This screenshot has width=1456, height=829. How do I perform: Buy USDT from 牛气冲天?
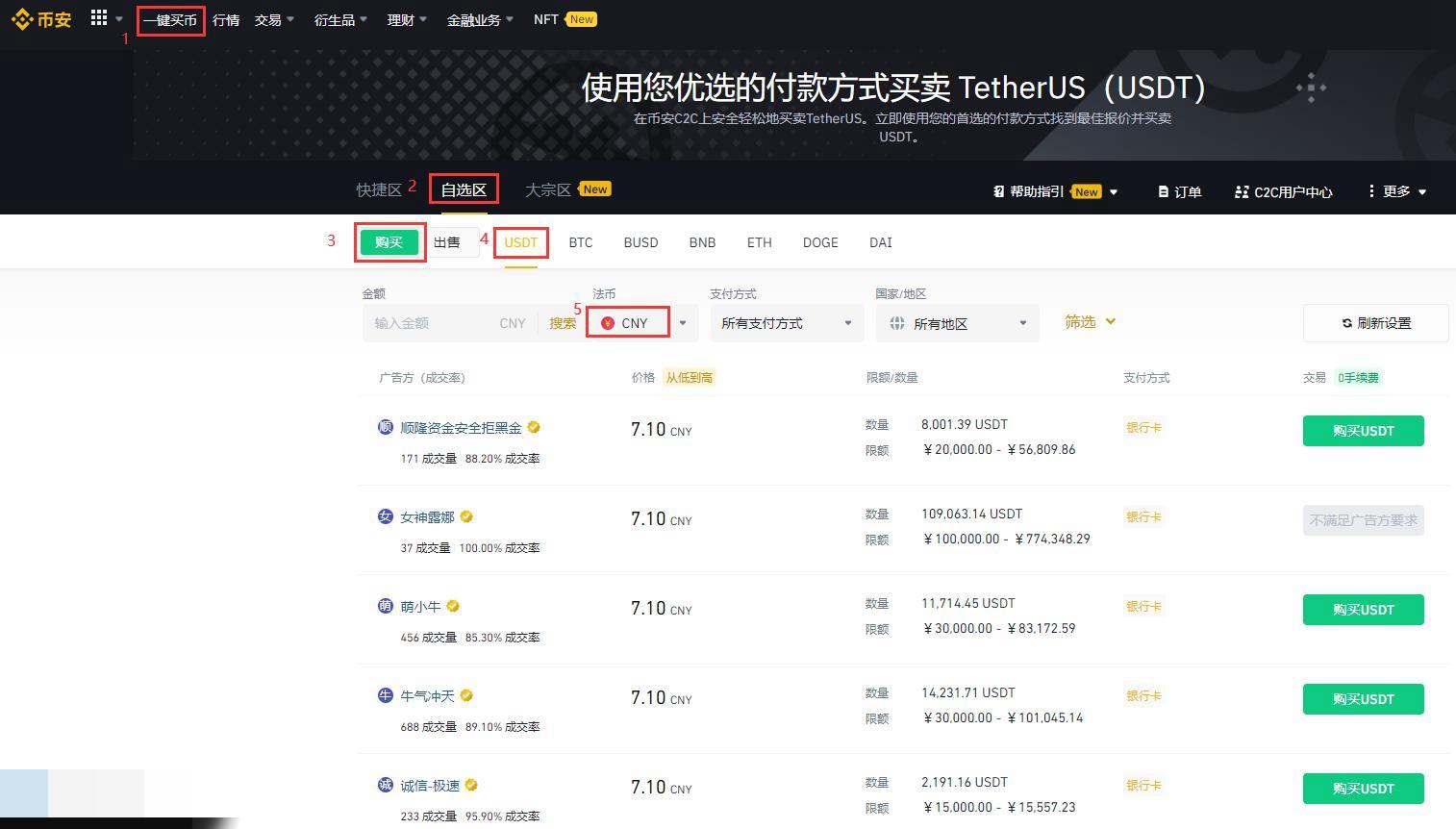pos(1364,699)
